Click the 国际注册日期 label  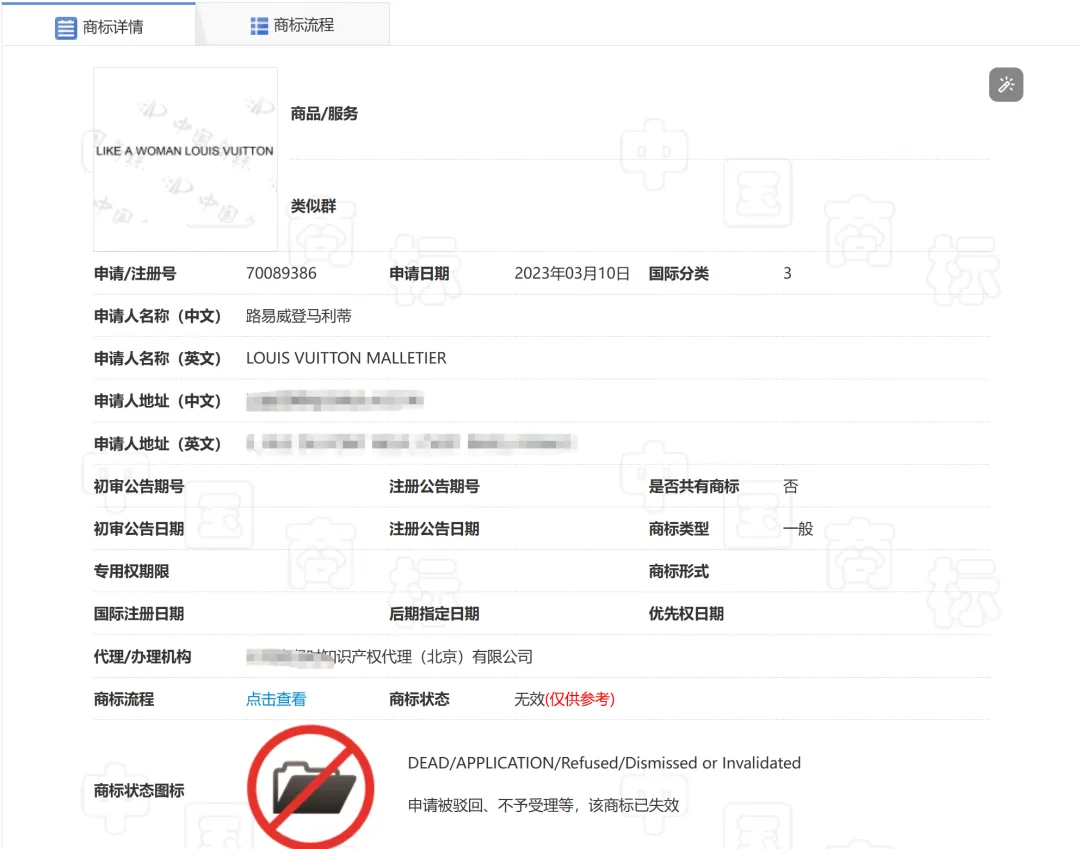pos(138,614)
